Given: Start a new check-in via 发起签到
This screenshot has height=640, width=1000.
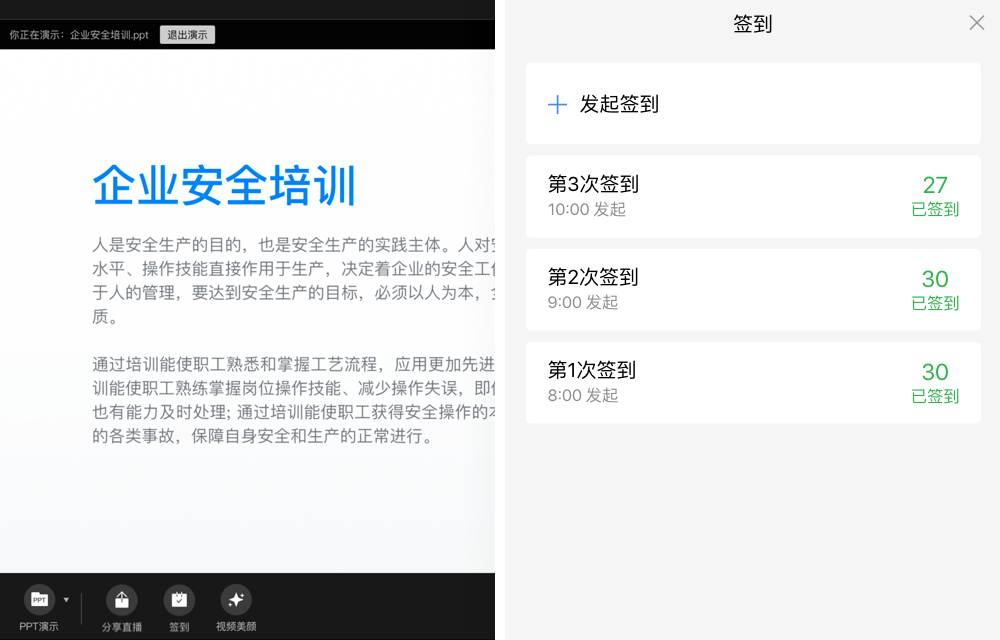Looking at the screenshot, I should coord(753,103).
